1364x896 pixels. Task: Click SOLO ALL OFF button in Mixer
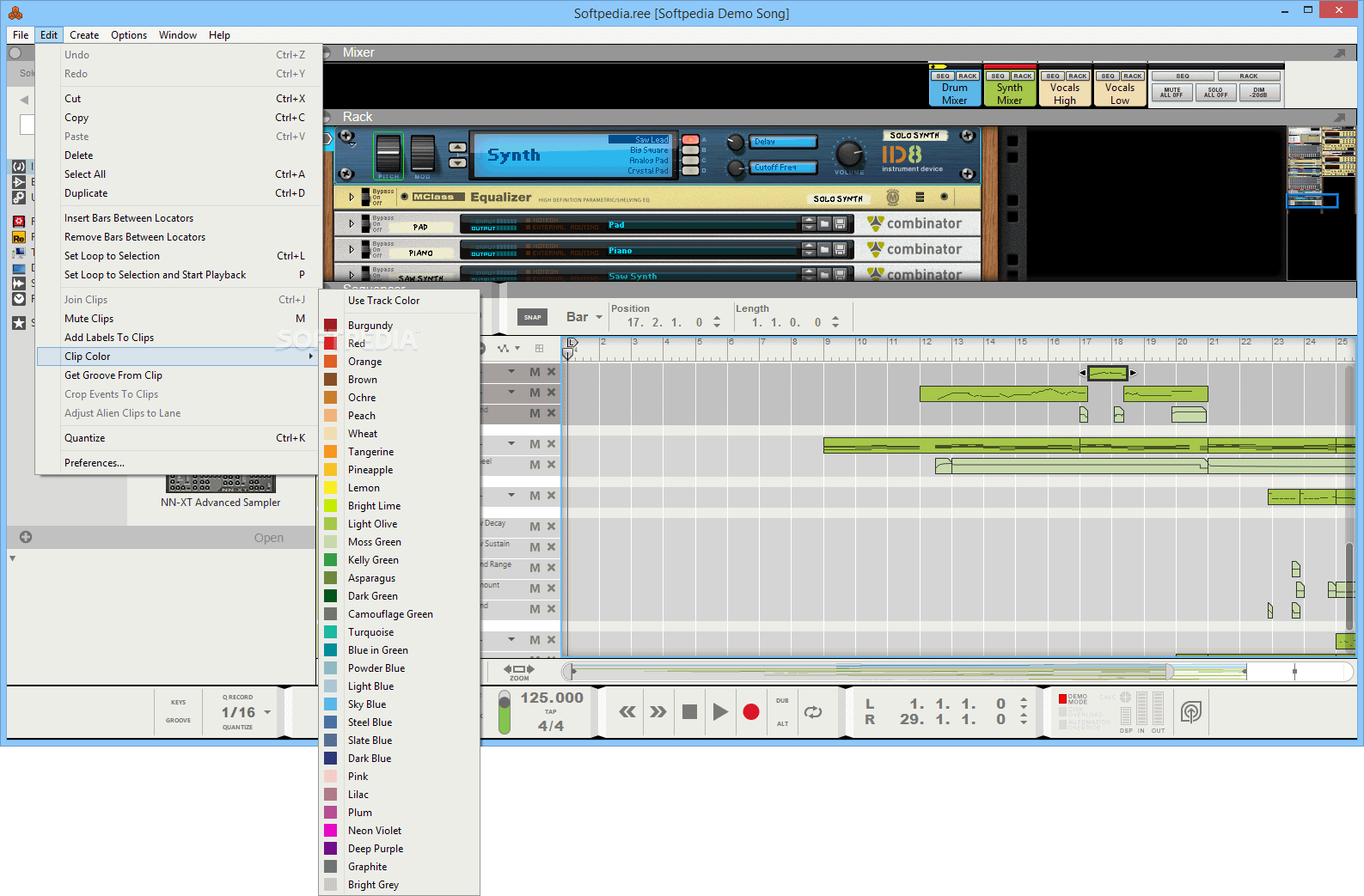(1215, 92)
